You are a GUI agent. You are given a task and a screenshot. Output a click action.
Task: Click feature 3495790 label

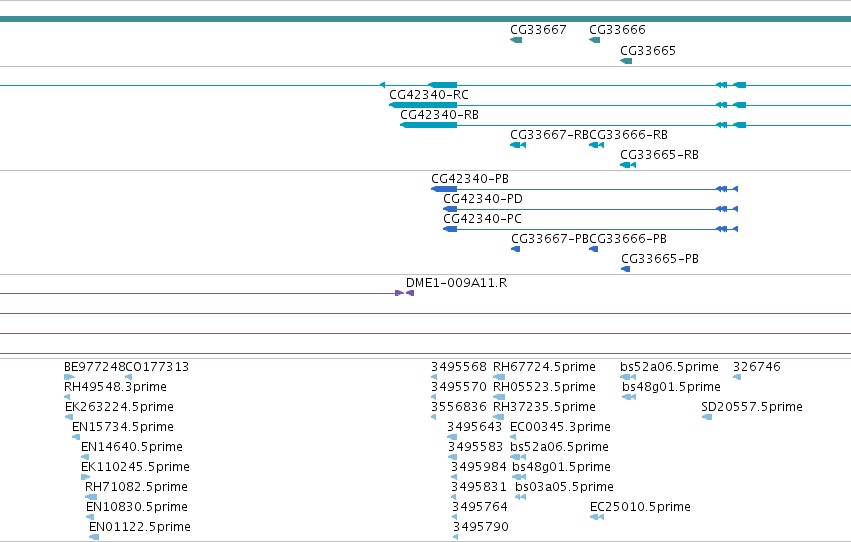coord(481,528)
